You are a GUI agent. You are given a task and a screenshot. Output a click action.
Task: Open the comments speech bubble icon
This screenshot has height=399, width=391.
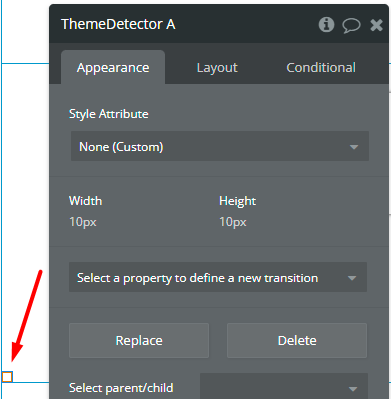click(x=351, y=25)
